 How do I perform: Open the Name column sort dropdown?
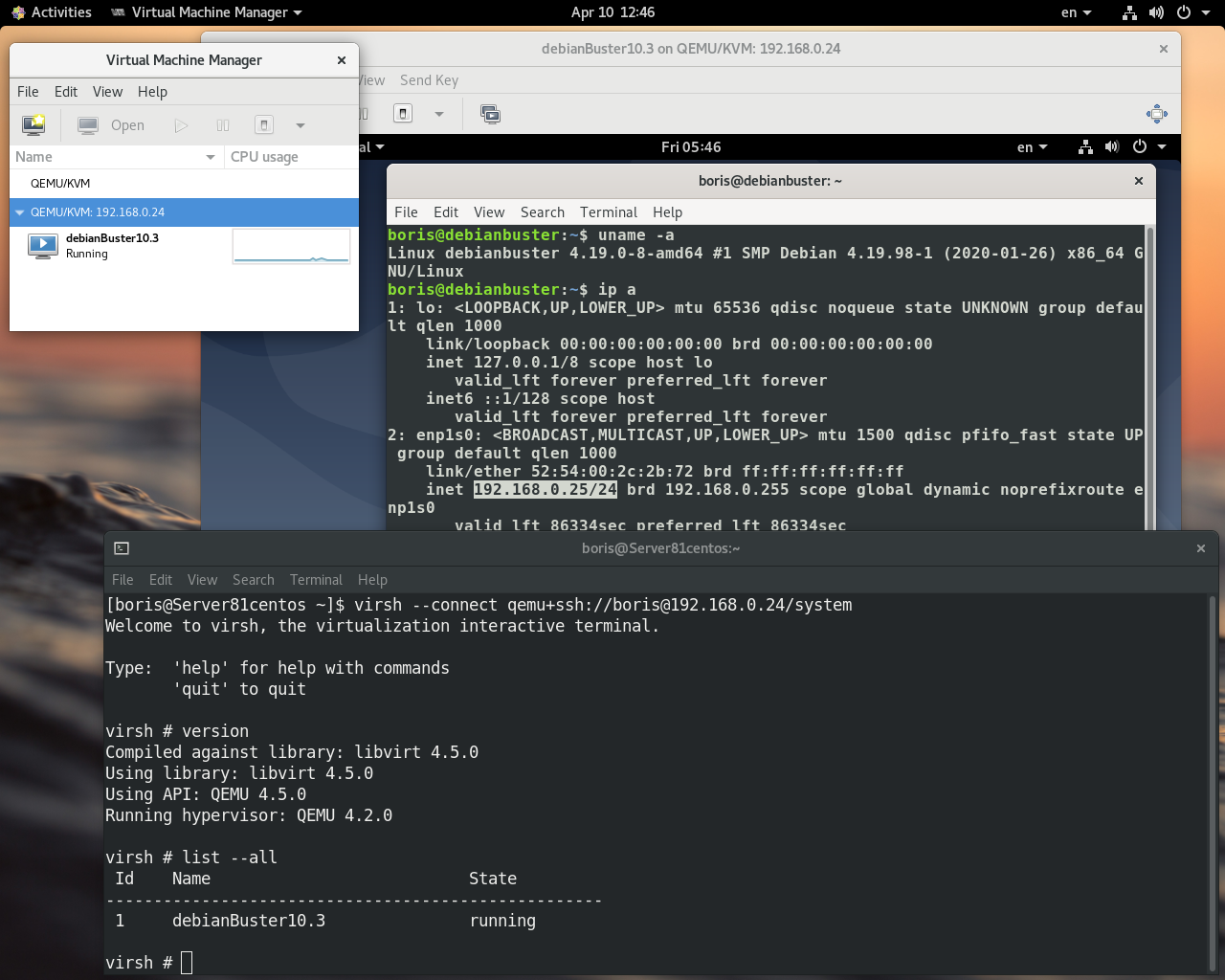[212, 156]
